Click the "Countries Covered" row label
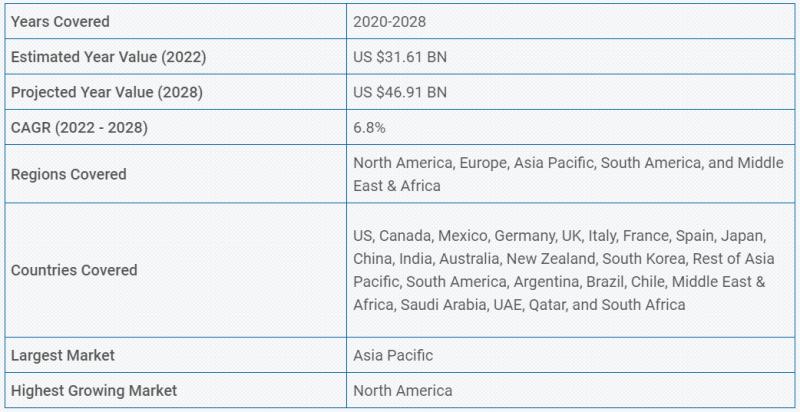Viewport: 800px width, 412px height. click(x=74, y=270)
